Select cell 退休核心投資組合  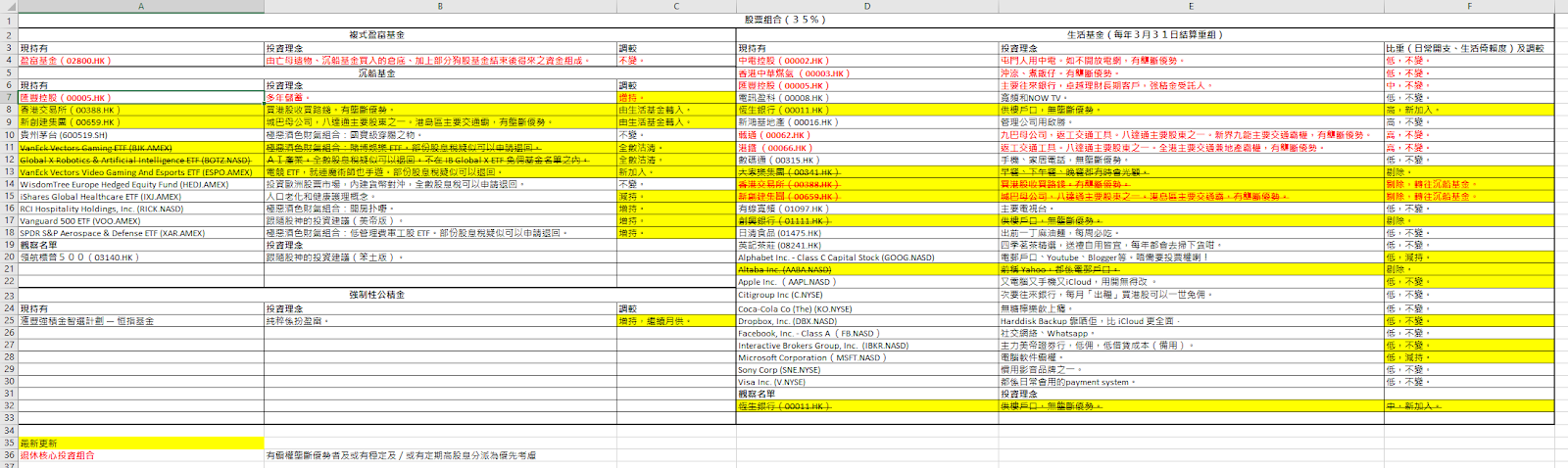(141, 455)
